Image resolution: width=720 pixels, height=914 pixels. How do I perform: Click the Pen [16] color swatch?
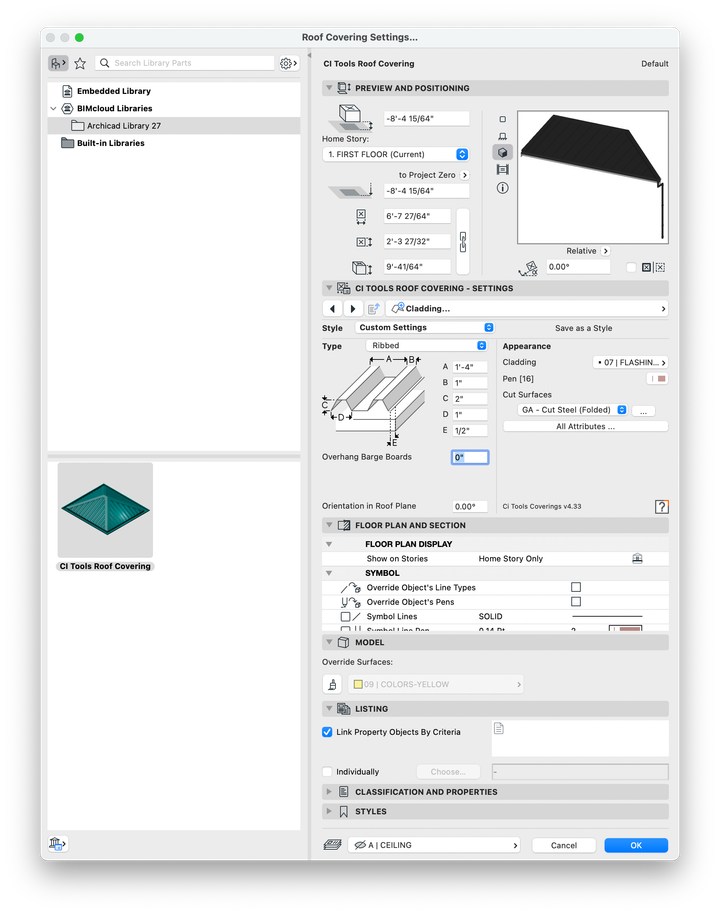click(x=658, y=379)
